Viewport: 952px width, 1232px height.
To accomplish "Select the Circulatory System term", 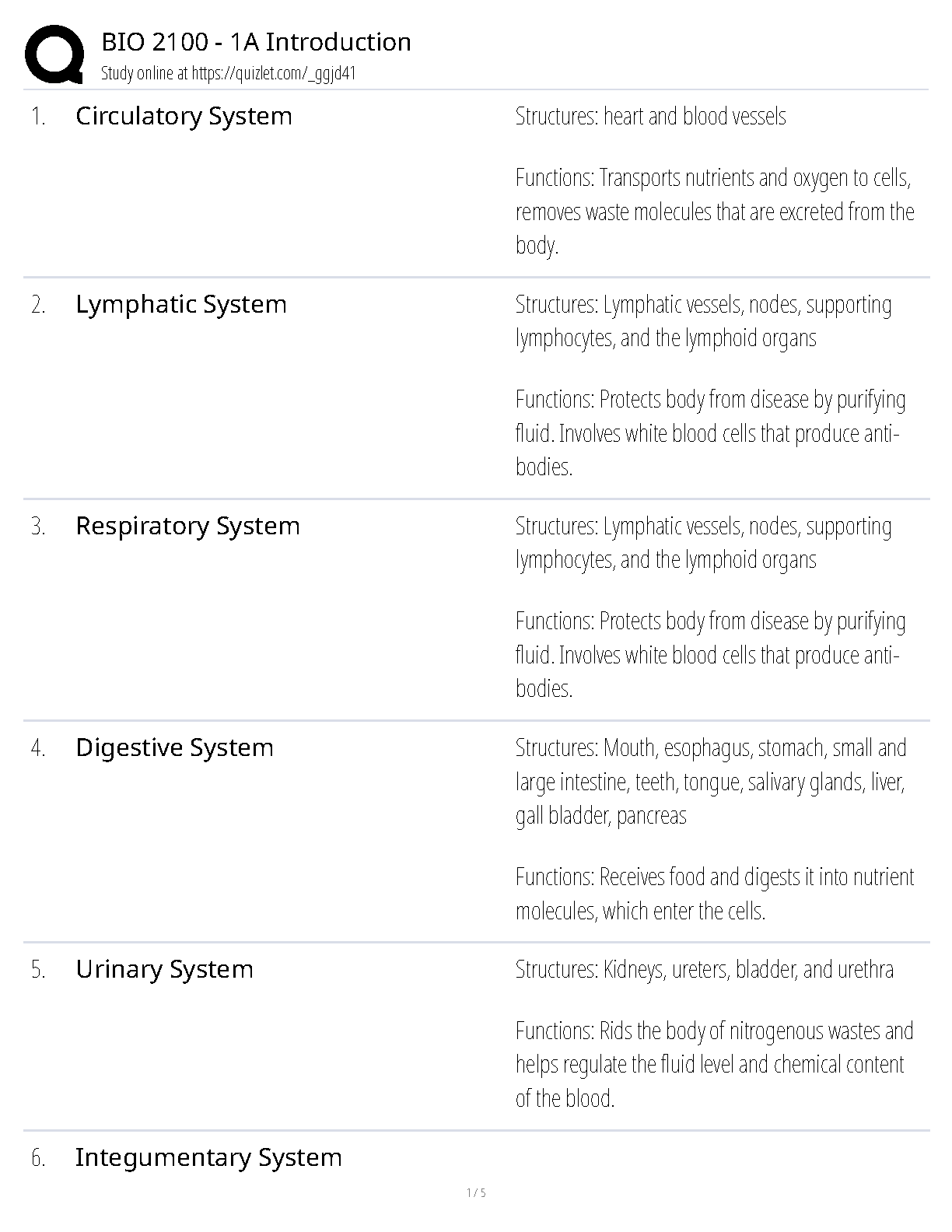I will click(184, 116).
